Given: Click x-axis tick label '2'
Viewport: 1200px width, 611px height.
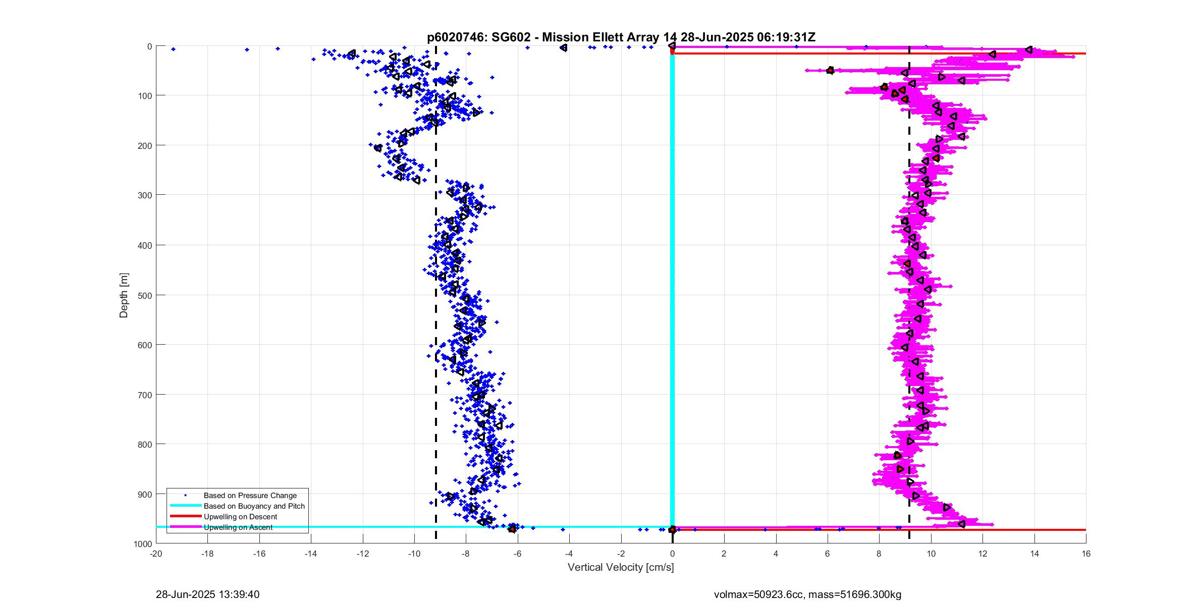Looking at the screenshot, I should [724, 553].
